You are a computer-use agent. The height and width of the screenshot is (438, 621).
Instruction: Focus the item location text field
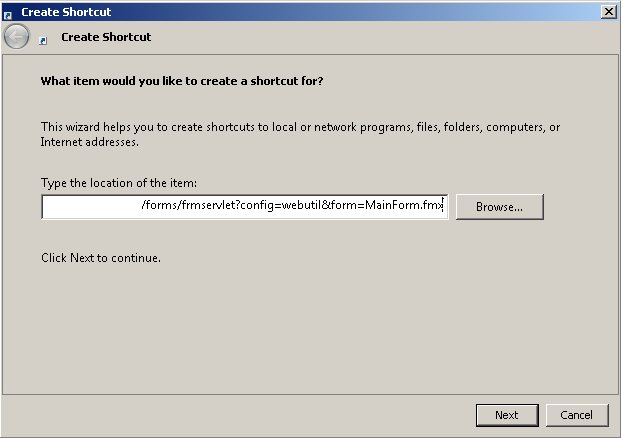pos(90,207)
